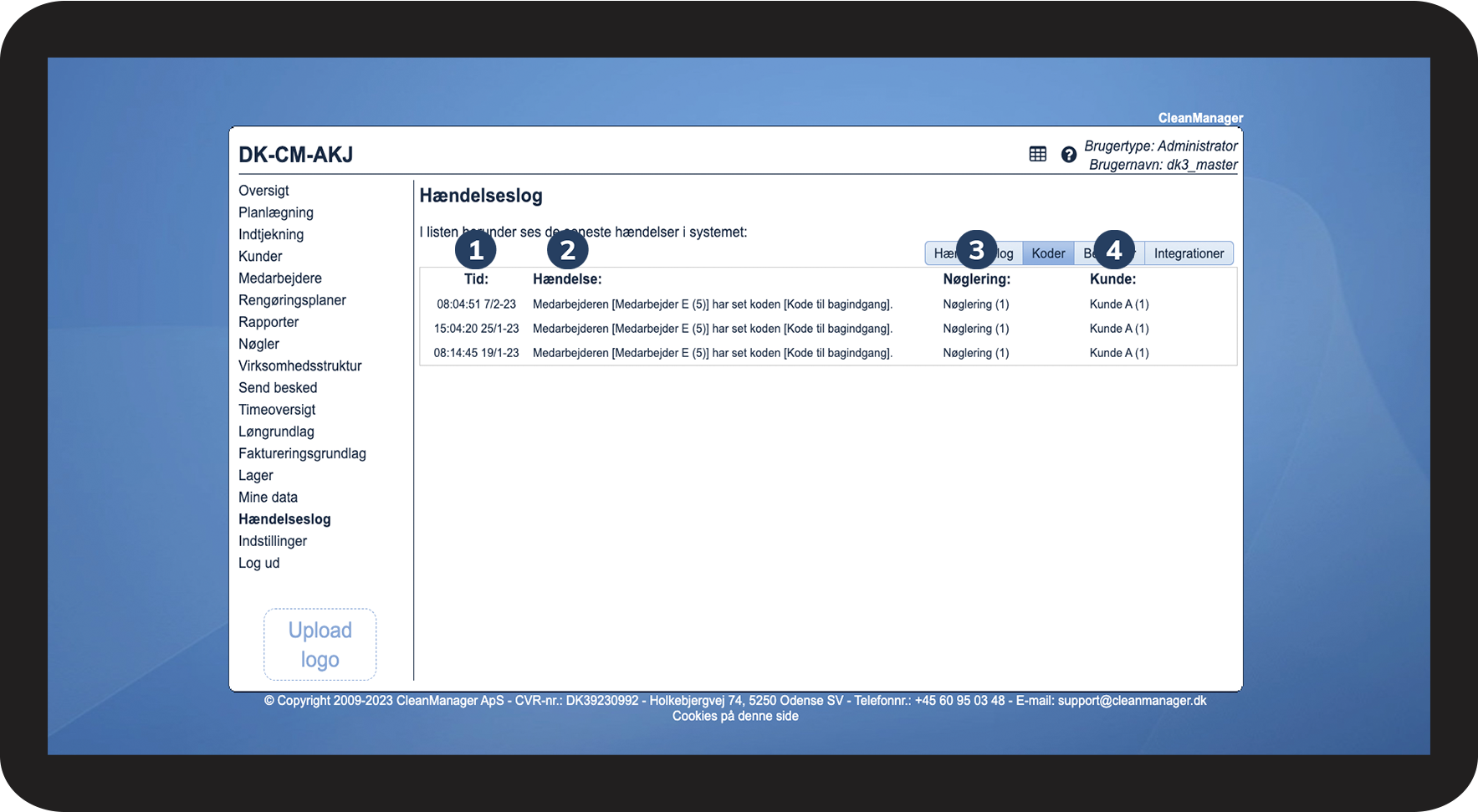Open Timeoversigt from the sidebar
Viewport: 1478px width, 812px height.
pyautogui.click(x=277, y=410)
